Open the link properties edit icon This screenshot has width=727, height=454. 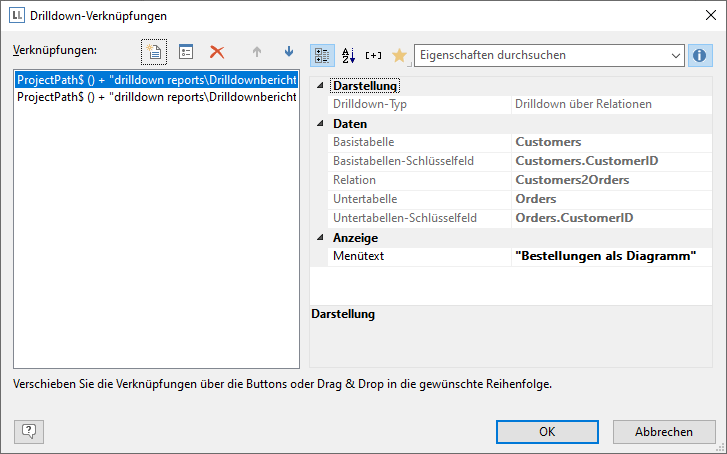pyautogui.click(x=186, y=52)
